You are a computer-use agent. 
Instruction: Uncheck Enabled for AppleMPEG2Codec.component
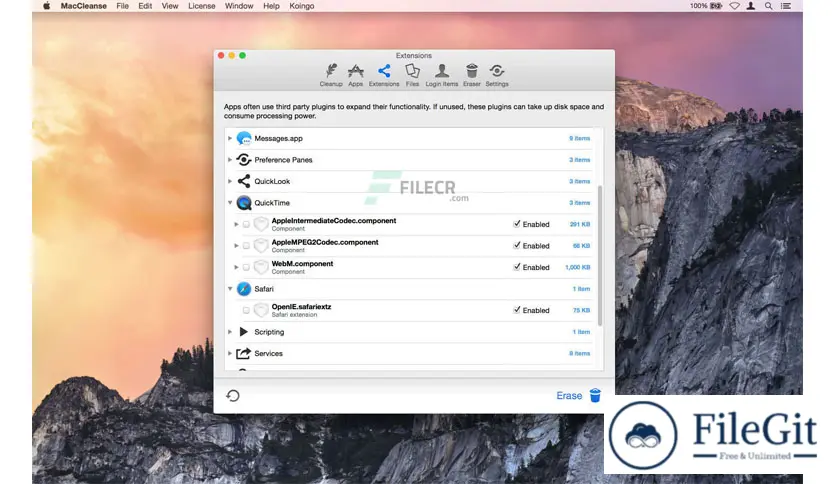click(x=517, y=245)
